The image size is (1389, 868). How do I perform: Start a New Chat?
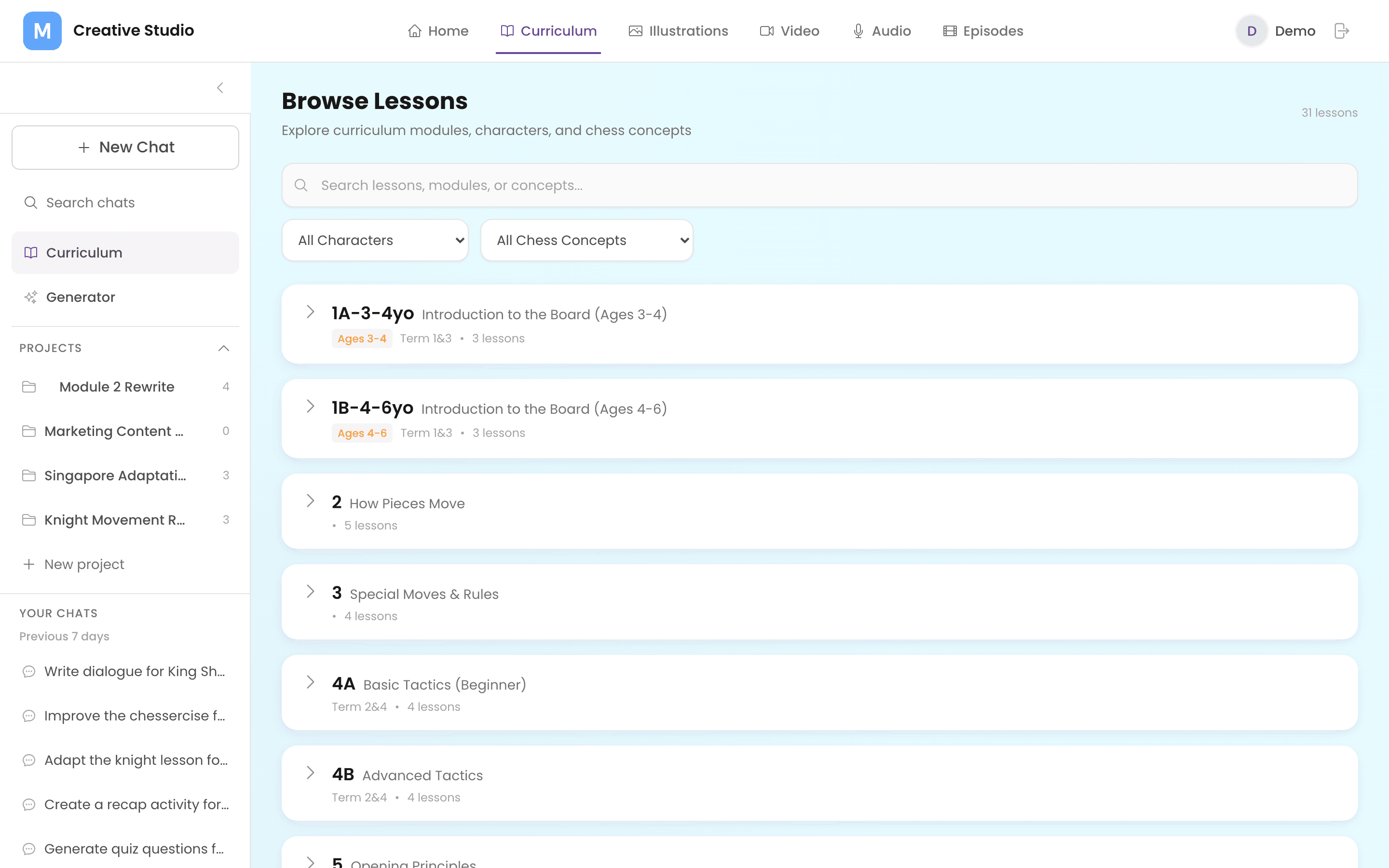[x=125, y=148]
